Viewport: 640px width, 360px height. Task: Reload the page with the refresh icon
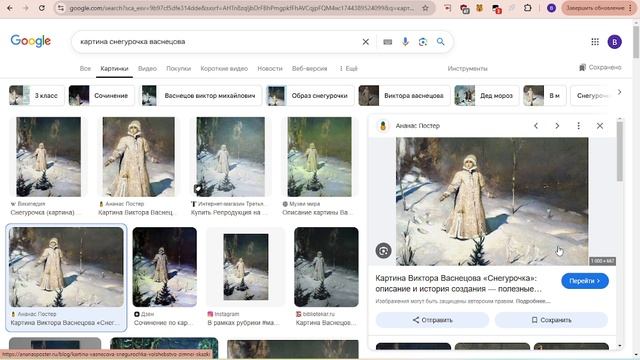(42, 8)
